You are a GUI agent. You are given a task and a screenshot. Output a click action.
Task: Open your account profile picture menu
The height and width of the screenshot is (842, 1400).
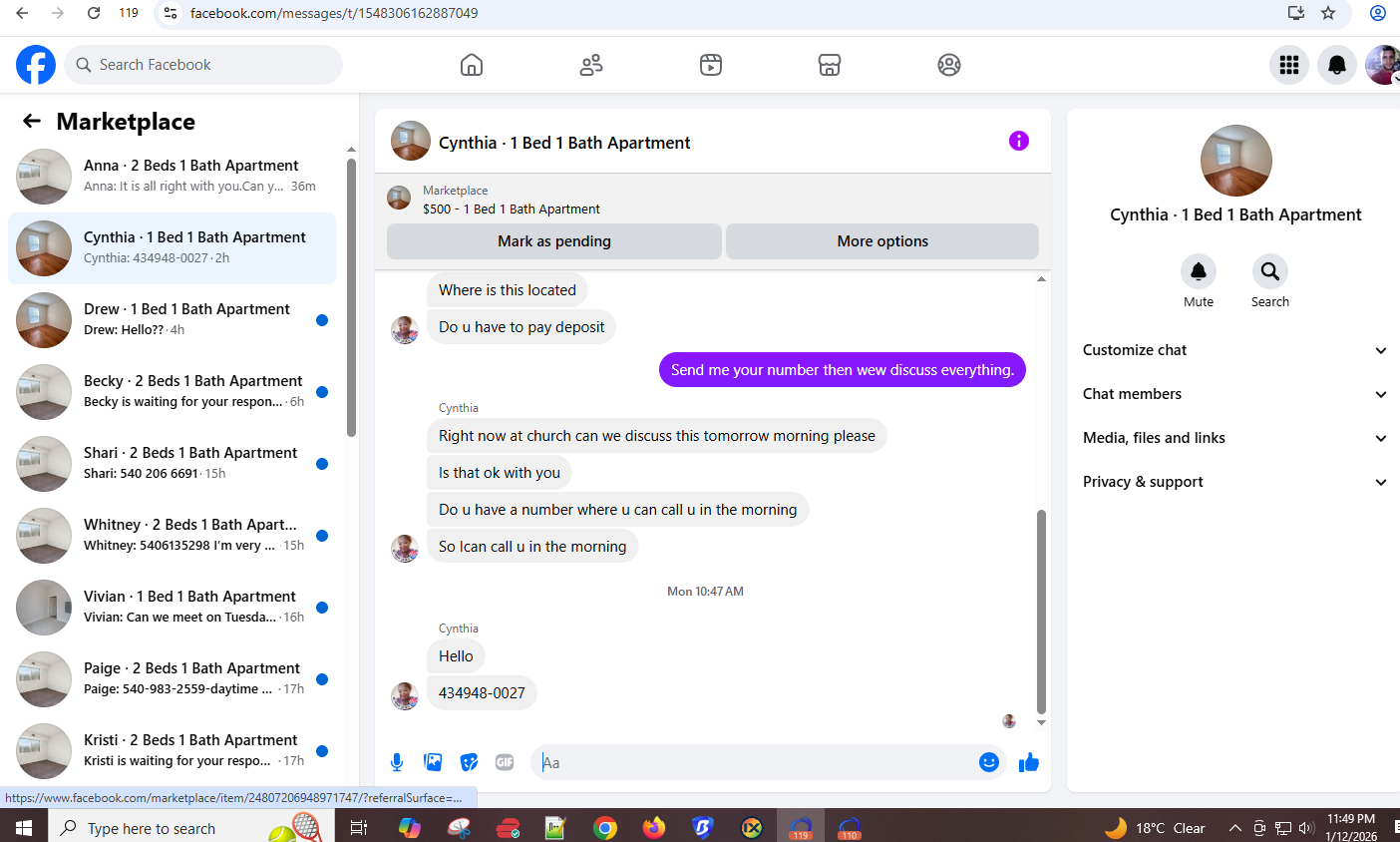click(1383, 65)
